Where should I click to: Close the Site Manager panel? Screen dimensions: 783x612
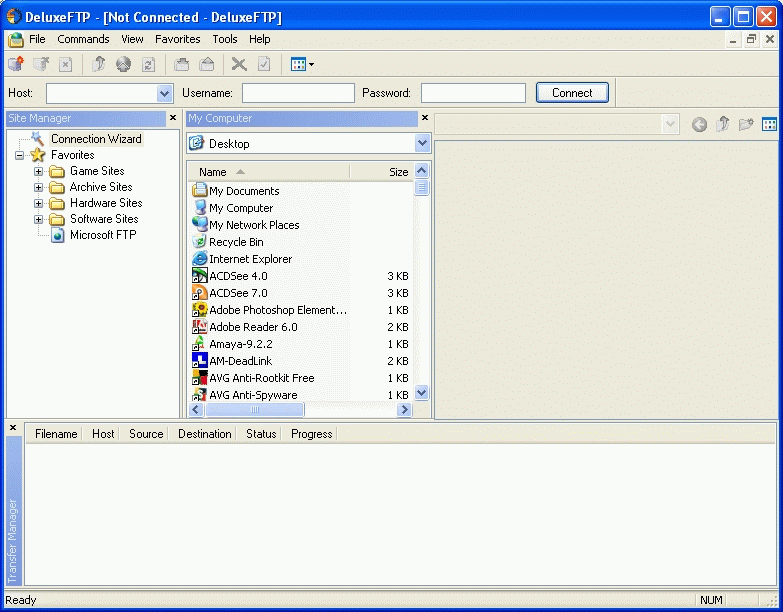point(173,118)
